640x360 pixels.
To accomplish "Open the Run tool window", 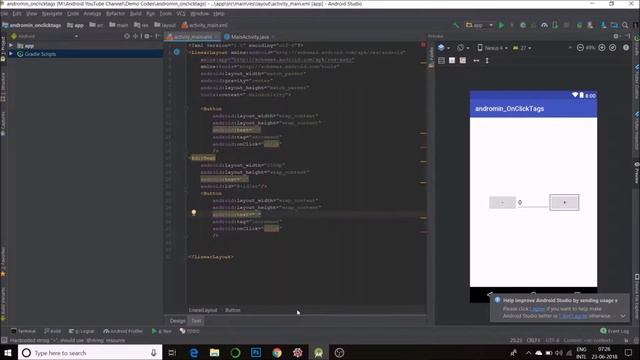I will coord(162,331).
